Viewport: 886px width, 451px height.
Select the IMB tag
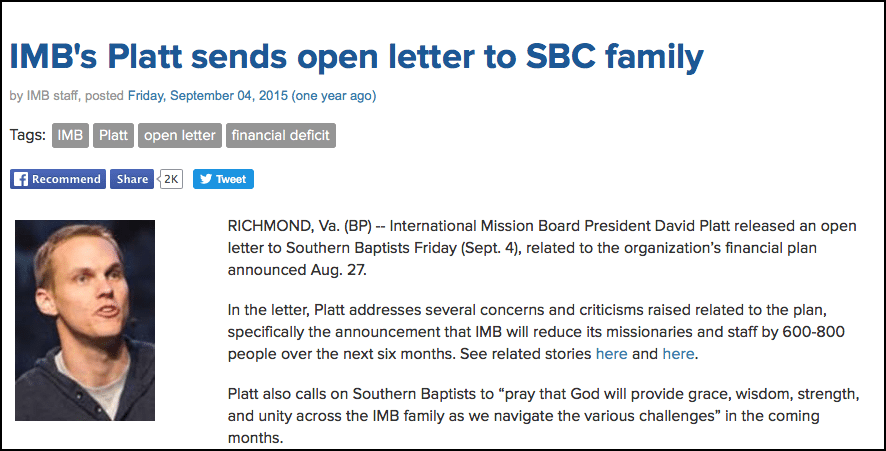(70, 135)
